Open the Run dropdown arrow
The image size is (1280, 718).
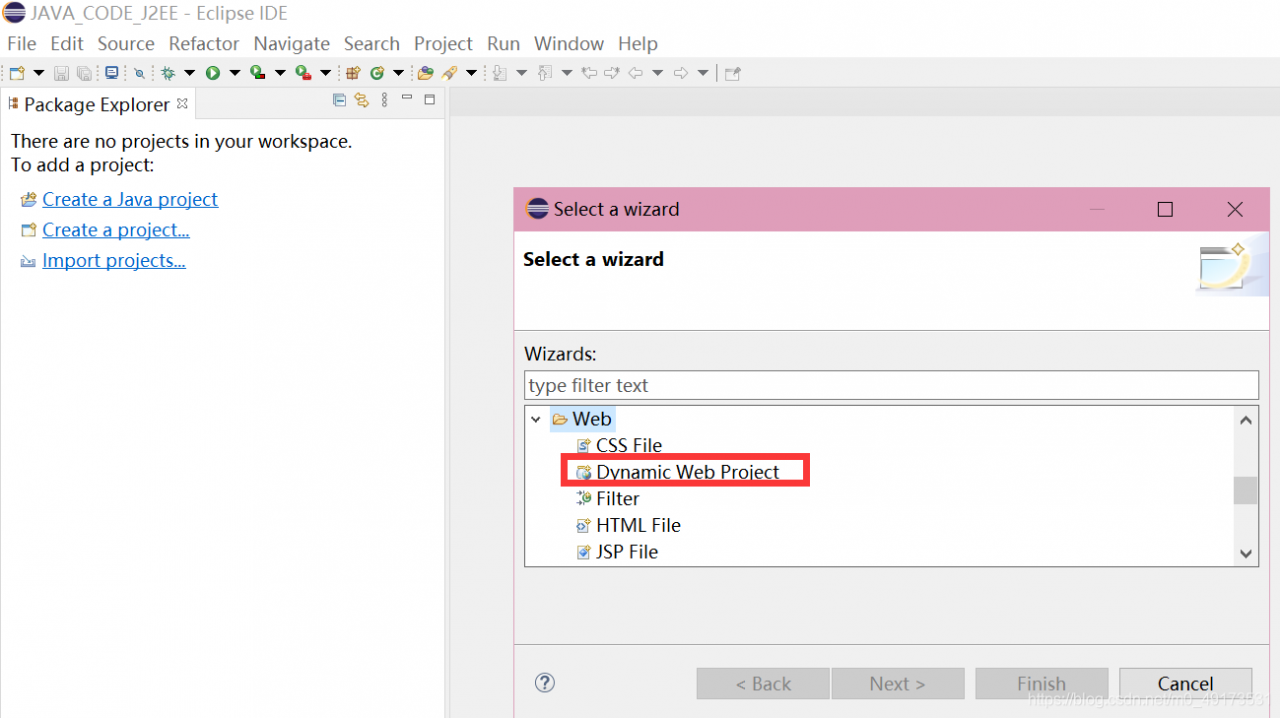click(x=235, y=73)
